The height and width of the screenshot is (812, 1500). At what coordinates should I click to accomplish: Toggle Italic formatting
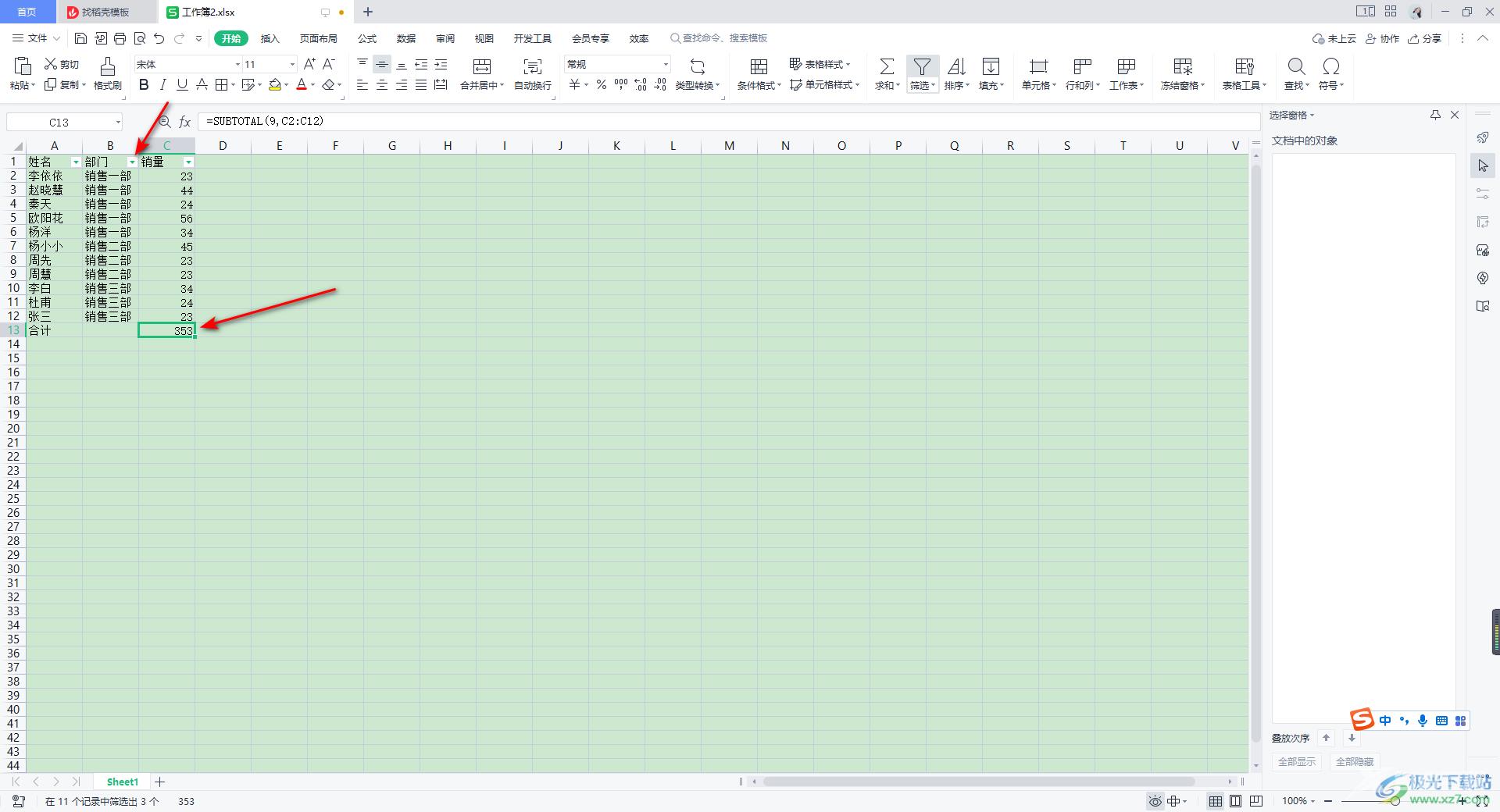(x=163, y=84)
